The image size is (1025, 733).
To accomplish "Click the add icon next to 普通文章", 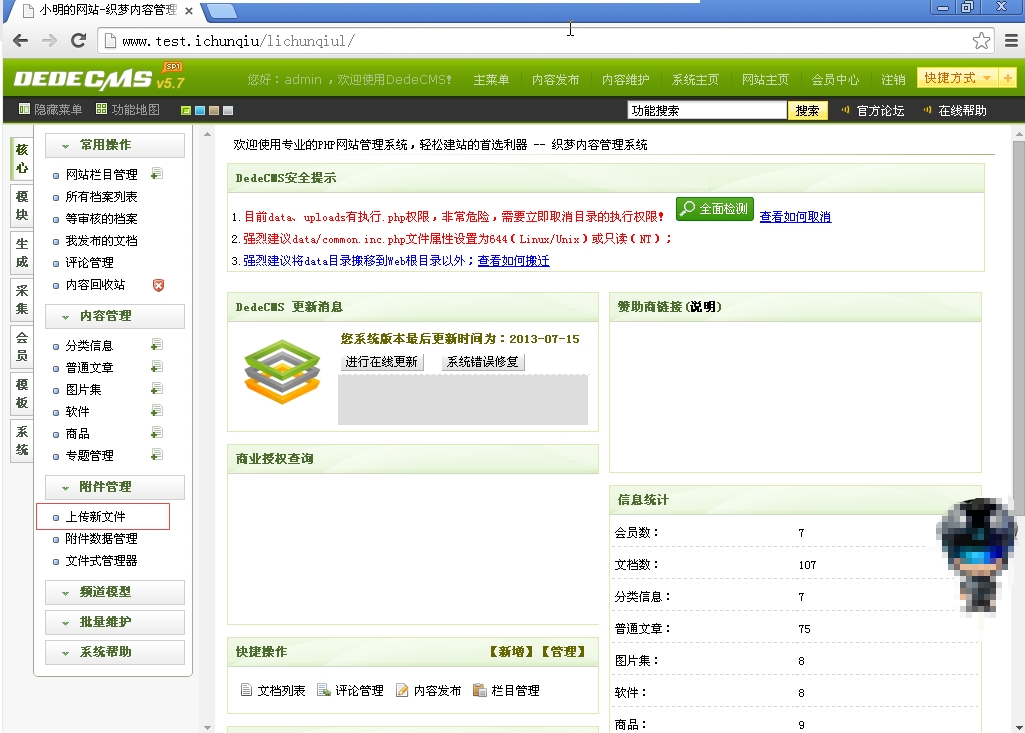I will coord(157,367).
